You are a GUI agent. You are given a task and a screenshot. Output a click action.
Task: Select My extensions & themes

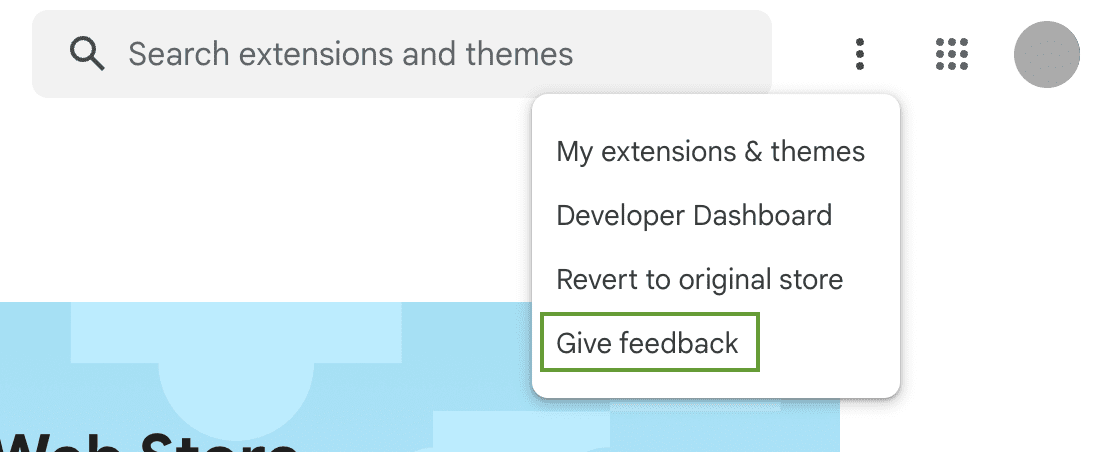pos(710,152)
